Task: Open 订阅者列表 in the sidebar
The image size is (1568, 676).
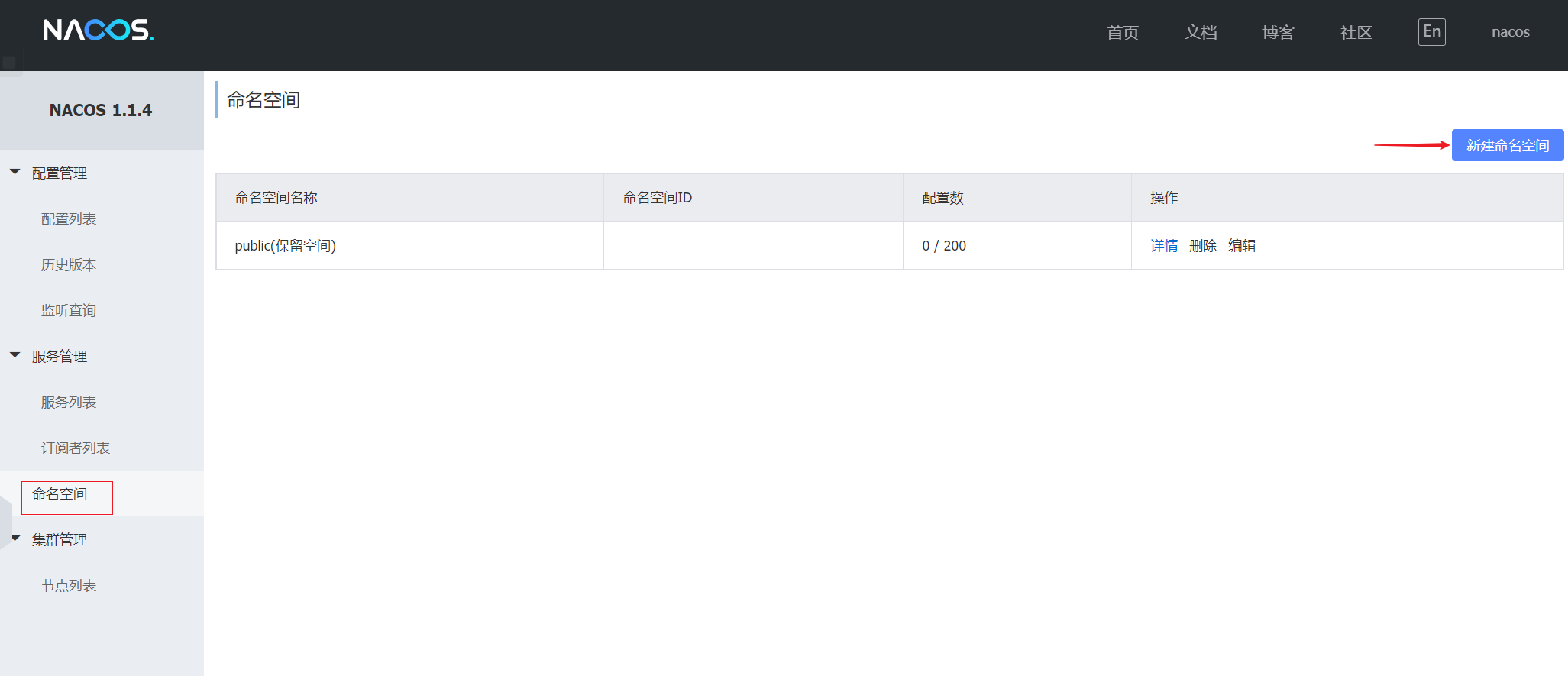Action: tap(76, 448)
